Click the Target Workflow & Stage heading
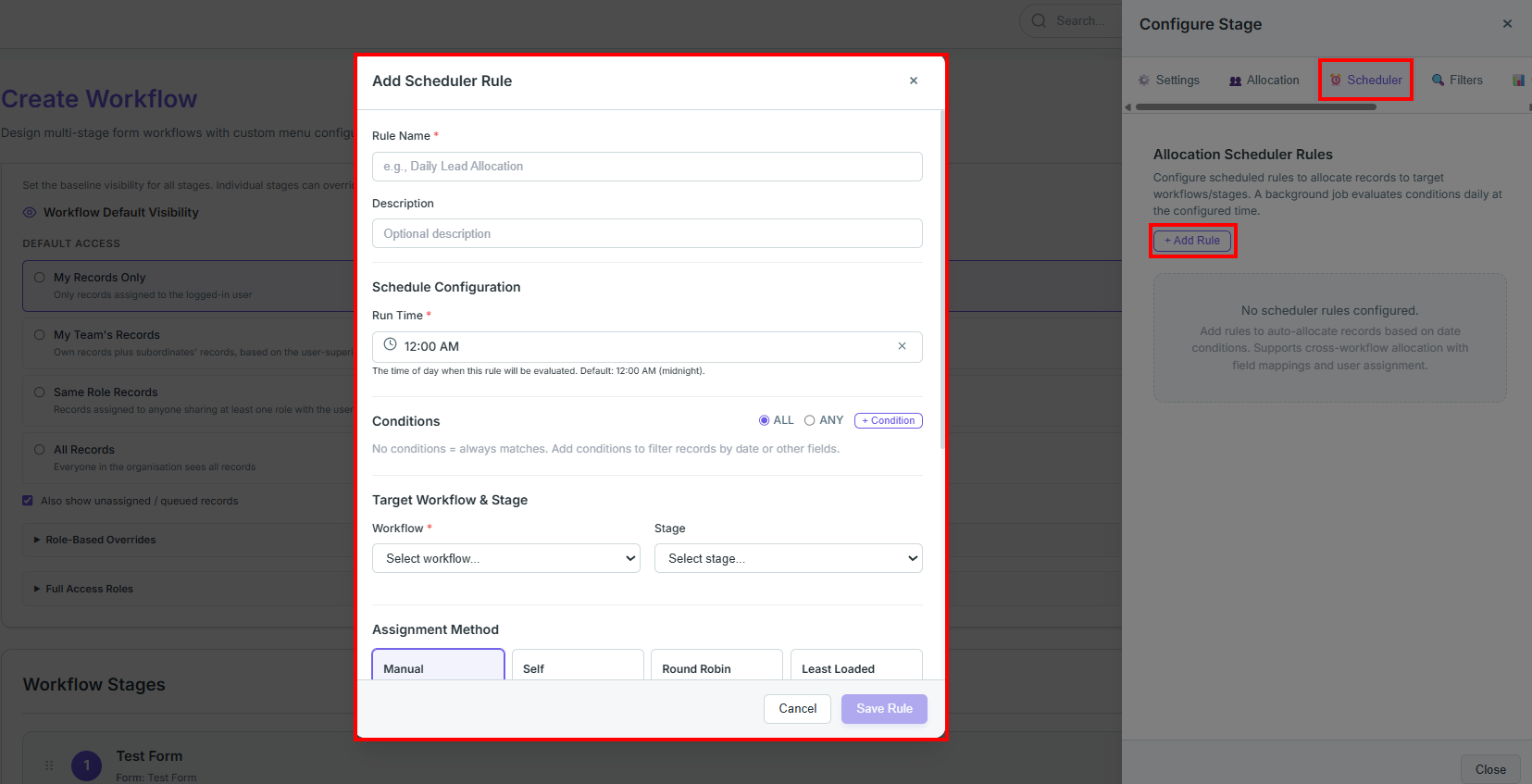This screenshot has width=1532, height=784. tap(450, 500)
